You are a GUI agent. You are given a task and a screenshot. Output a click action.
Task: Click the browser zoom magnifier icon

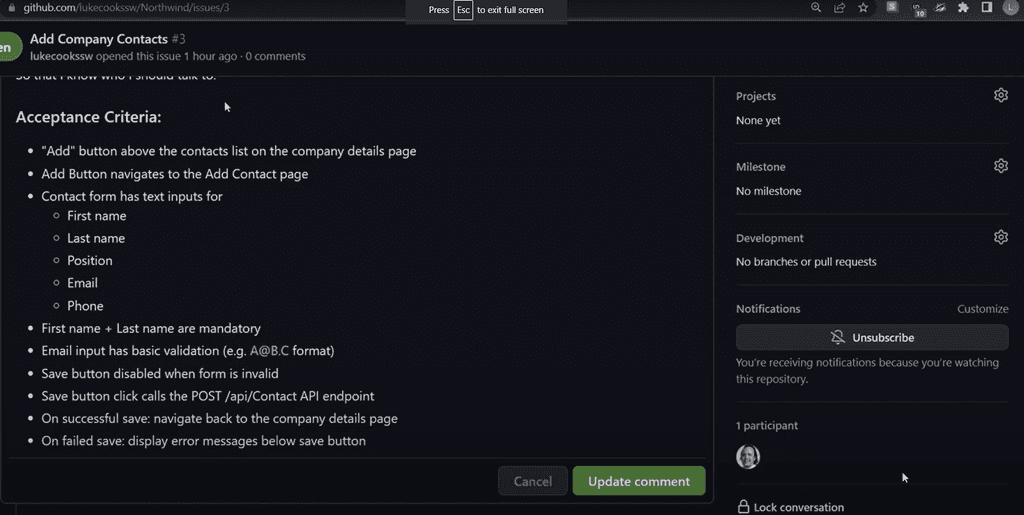(x=816, y=8)
